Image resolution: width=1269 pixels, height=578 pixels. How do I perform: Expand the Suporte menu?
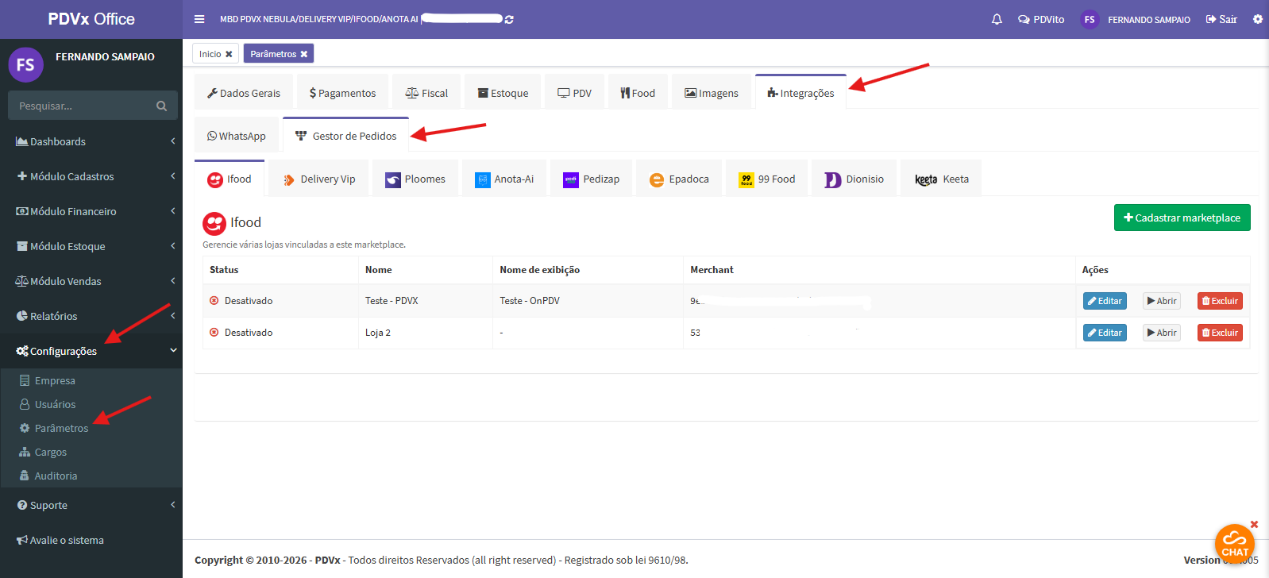click(x=91, y=506)
